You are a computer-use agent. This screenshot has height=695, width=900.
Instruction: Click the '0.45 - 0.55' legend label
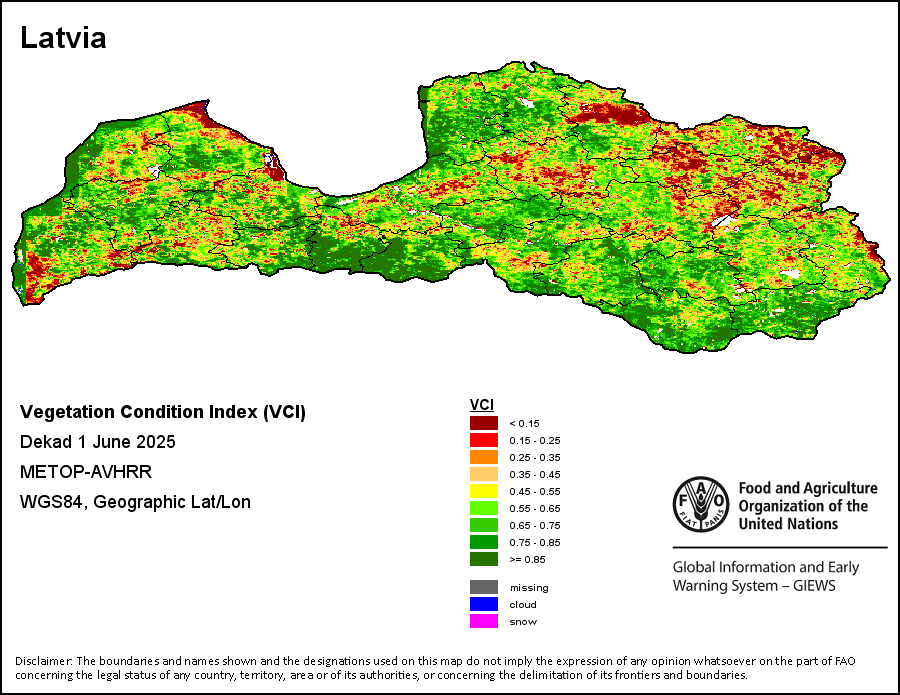pos(535,491)
